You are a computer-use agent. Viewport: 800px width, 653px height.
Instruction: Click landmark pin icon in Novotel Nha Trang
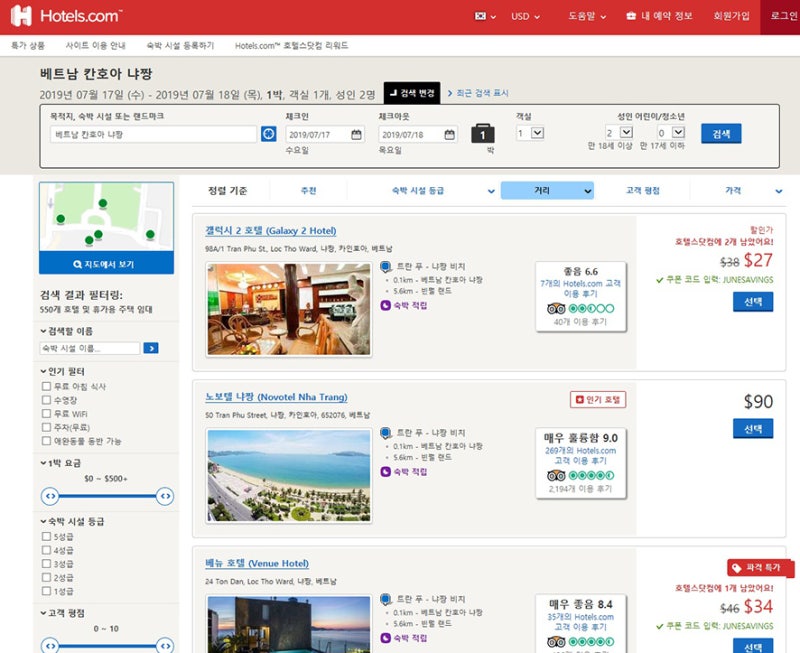pyautogui.click(x=386, y=433)
